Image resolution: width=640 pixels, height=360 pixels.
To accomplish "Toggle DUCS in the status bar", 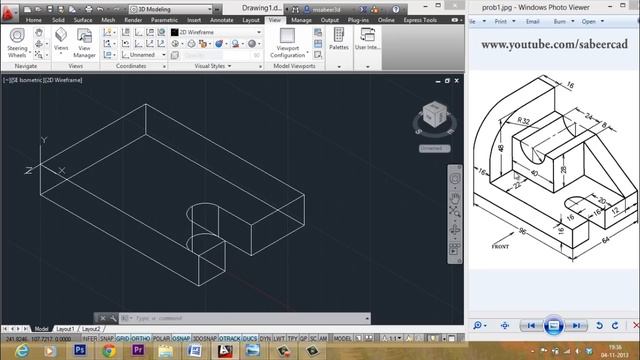I will pyautogui.click(x=250, y=338).
